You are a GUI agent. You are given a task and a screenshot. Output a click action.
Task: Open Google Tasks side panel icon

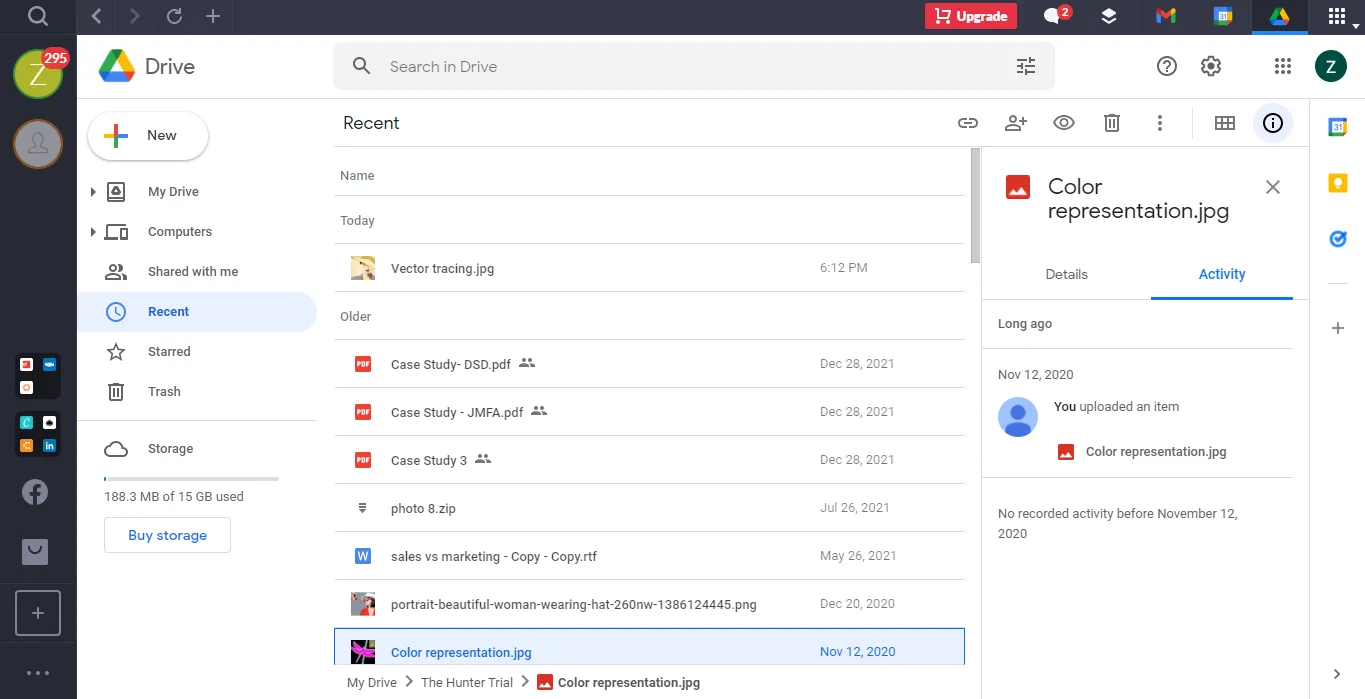click(1337, 239)
